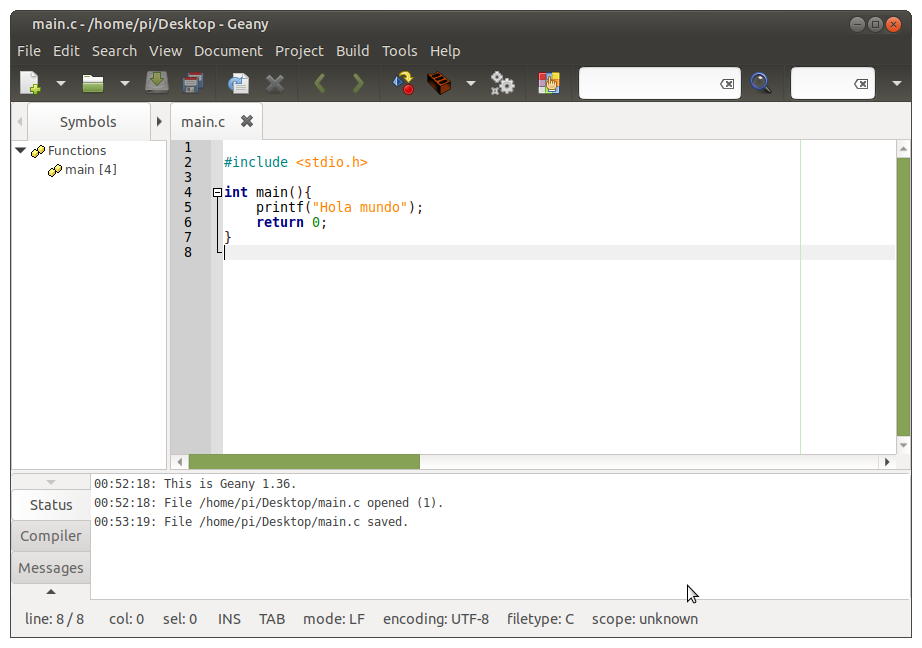This screenshot has width=922, height=648.
Task: Run or view file with gears icon
Action: [x=503, y=83]
